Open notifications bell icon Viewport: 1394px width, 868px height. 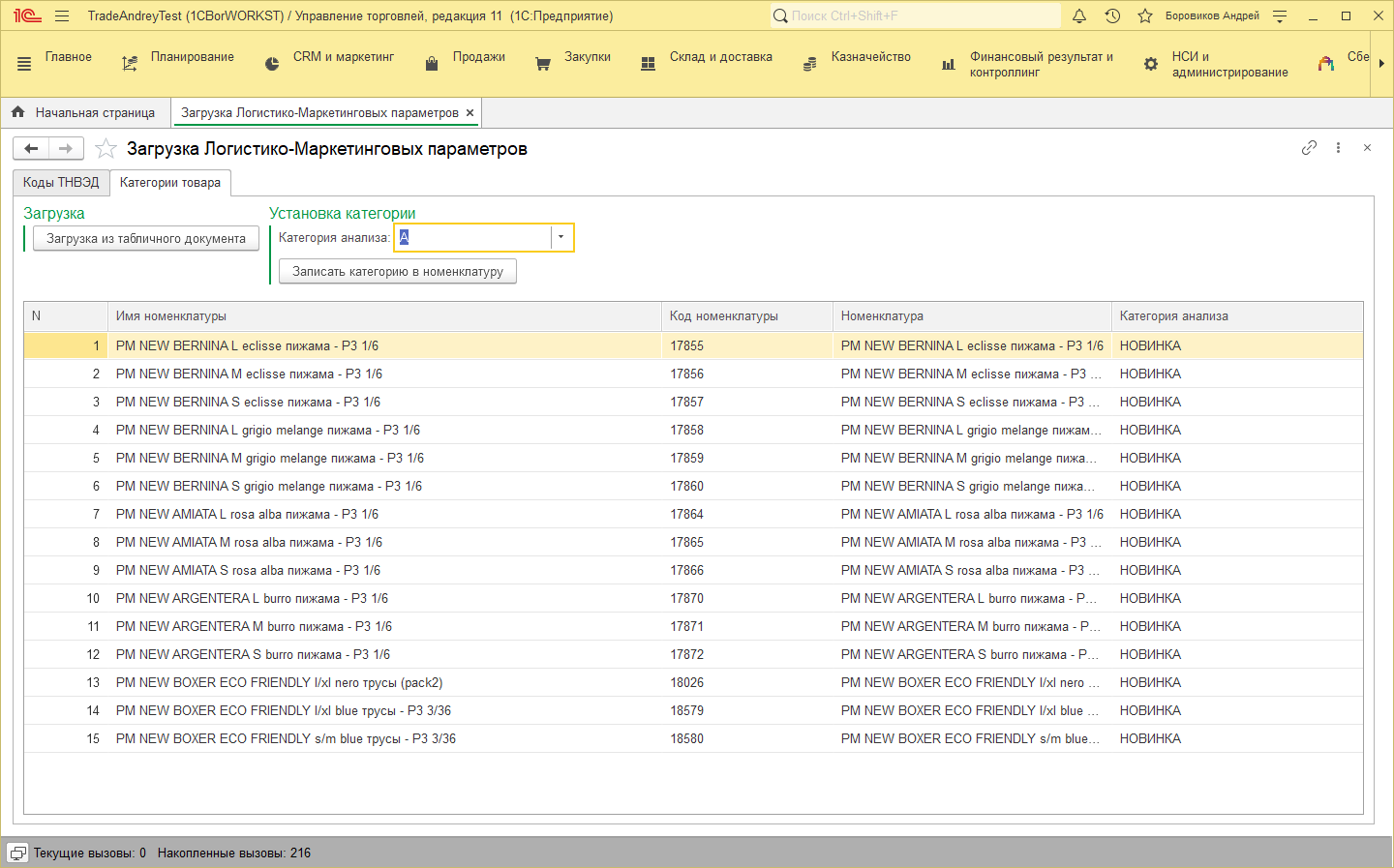(1079, 15)
